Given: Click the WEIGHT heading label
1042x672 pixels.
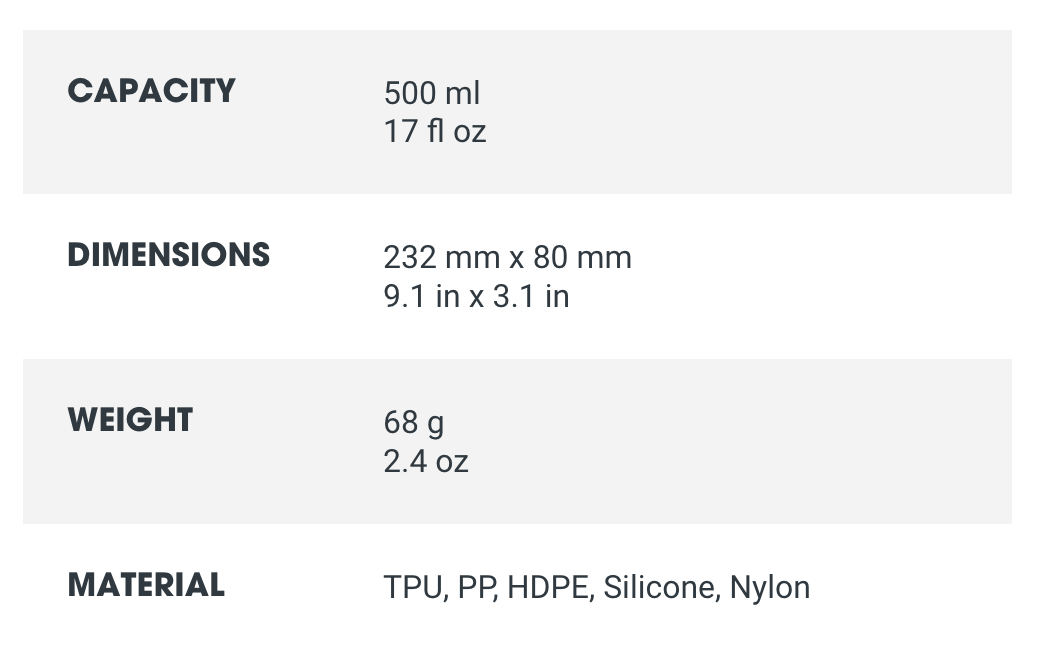Looking at the screenshot, I should [130, 420].
